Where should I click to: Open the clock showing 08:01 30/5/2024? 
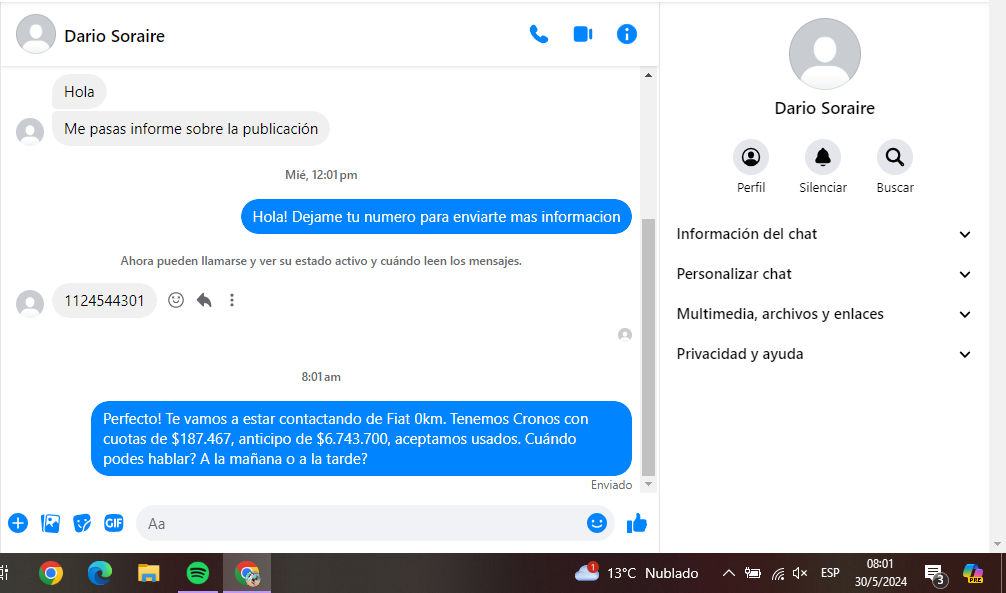coord(880,573)
